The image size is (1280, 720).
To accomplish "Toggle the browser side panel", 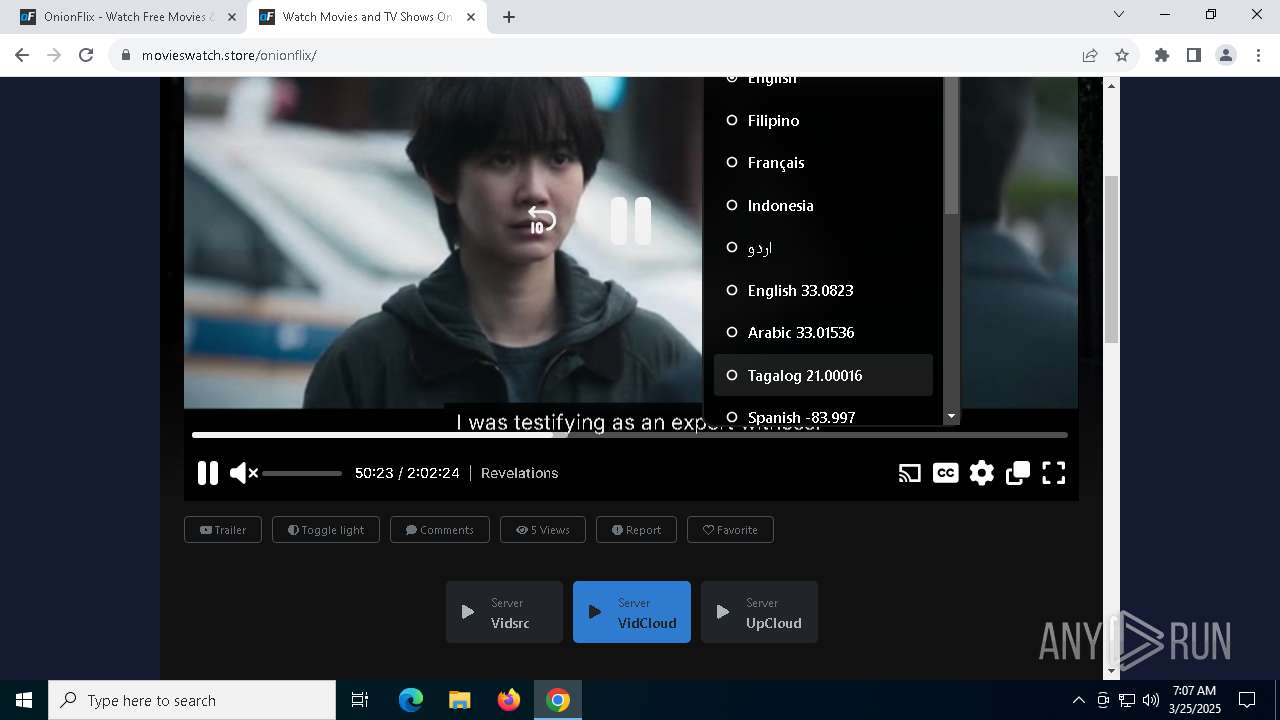I will [1194, 55].
